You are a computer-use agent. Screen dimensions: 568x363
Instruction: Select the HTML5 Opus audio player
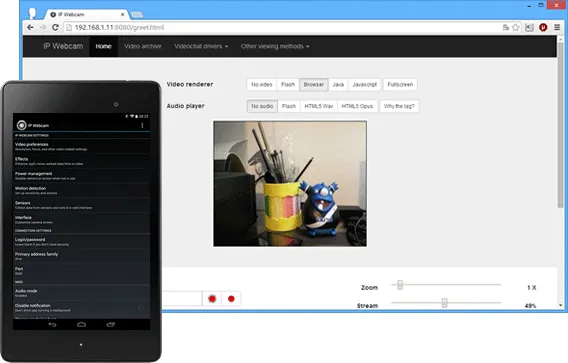click(x=357, y=106)
